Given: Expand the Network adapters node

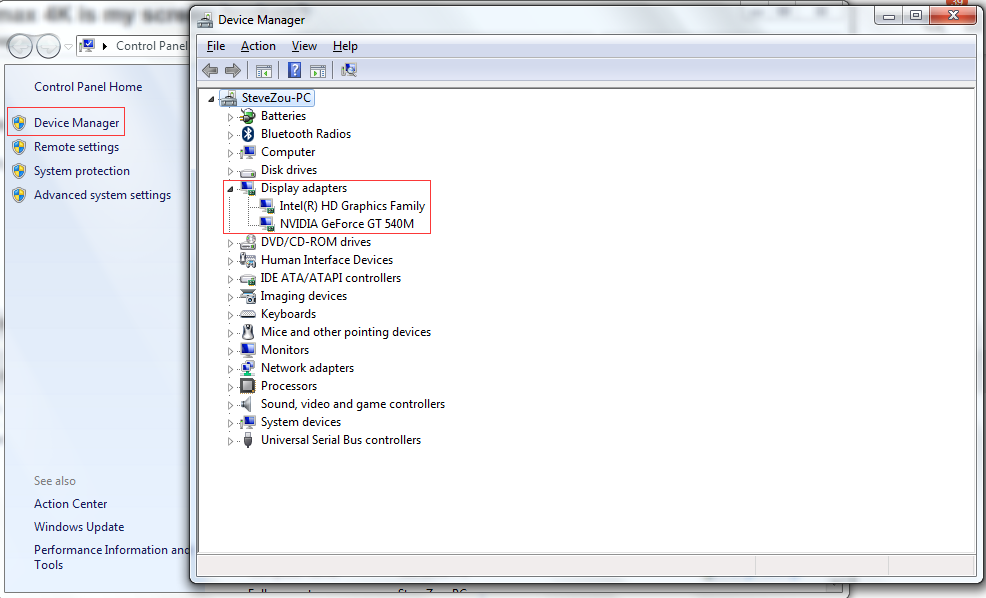Looking at the screenshot, I should [230, 369].
